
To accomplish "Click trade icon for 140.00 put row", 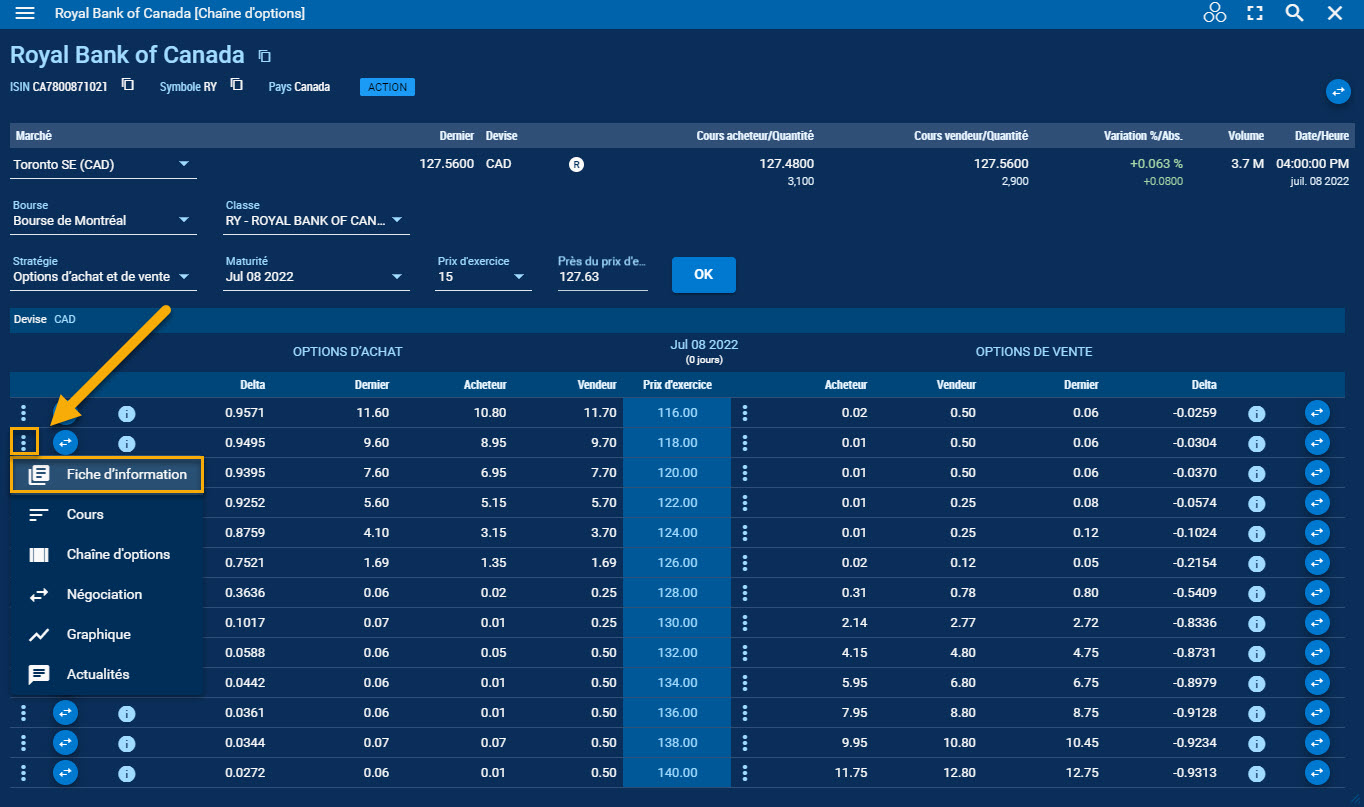I will (x=1317, y=773).
